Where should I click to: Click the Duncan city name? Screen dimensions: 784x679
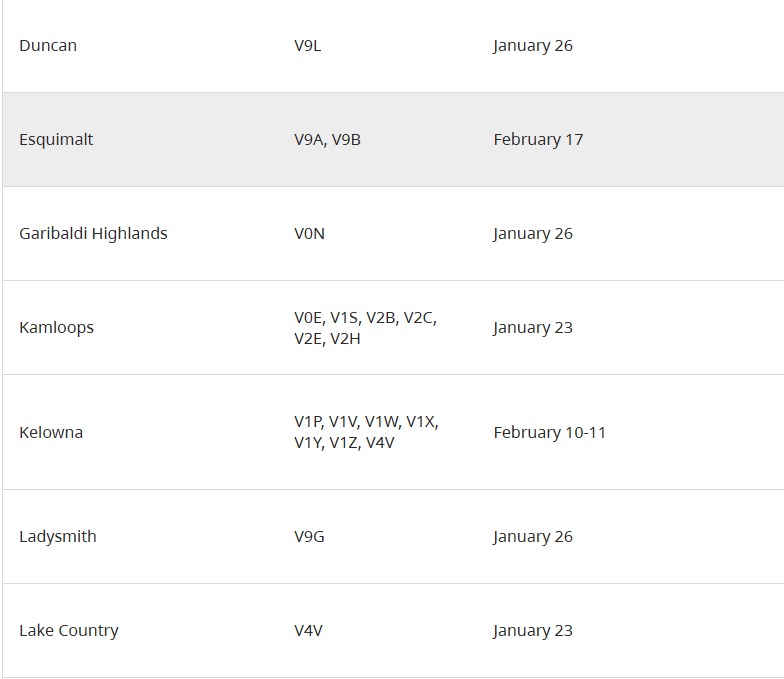coord(48,46)
